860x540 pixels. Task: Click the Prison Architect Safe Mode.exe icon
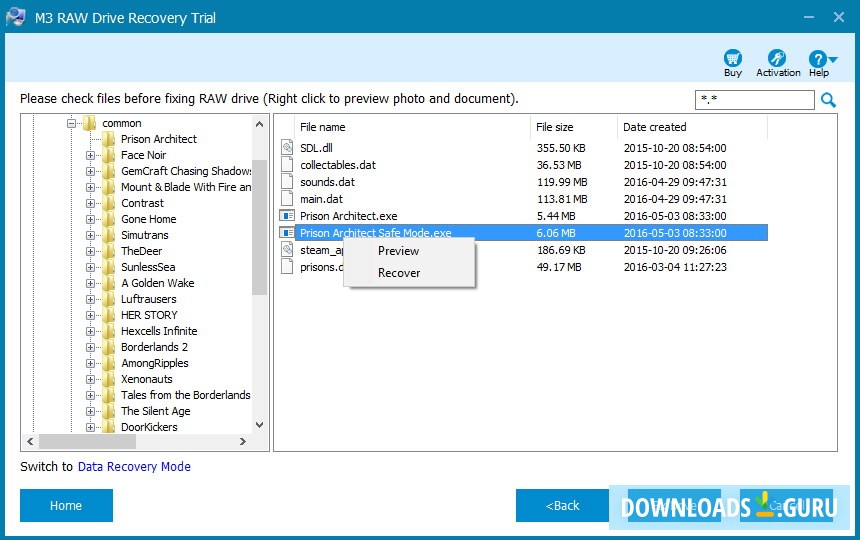point(287,232)
